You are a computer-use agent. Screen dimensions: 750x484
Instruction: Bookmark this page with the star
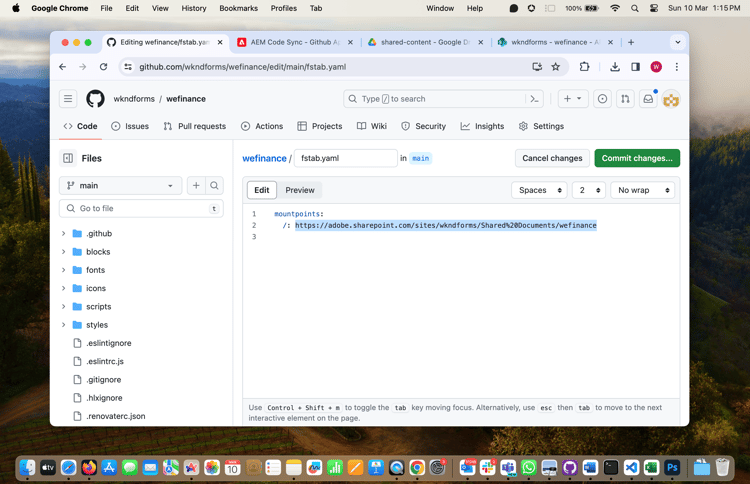[555, 67]
